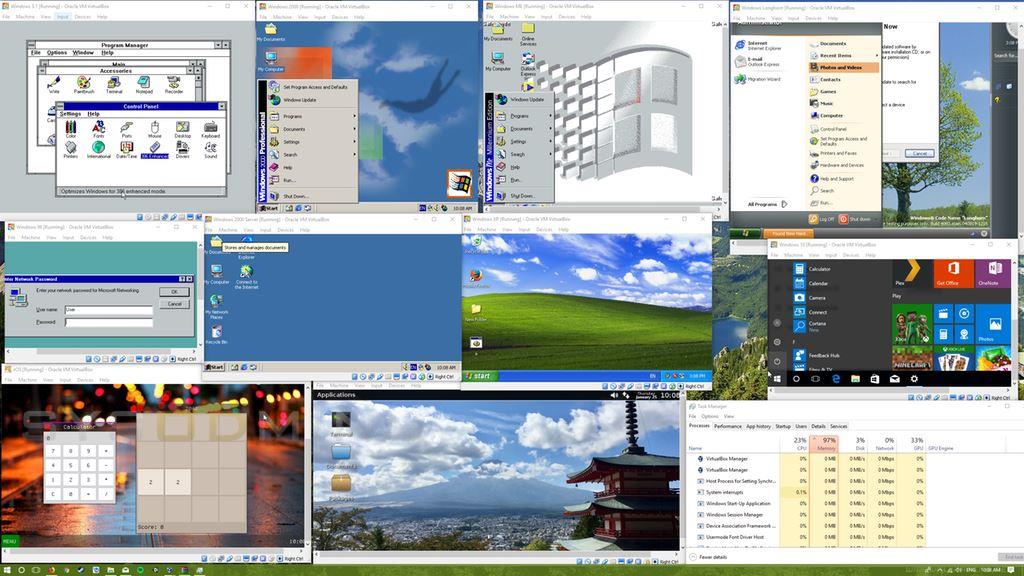Screen dimensions: 1024x576
Task: Open Desktop icon in Windows 3.1 Control Panel
Action: (183, 129)
